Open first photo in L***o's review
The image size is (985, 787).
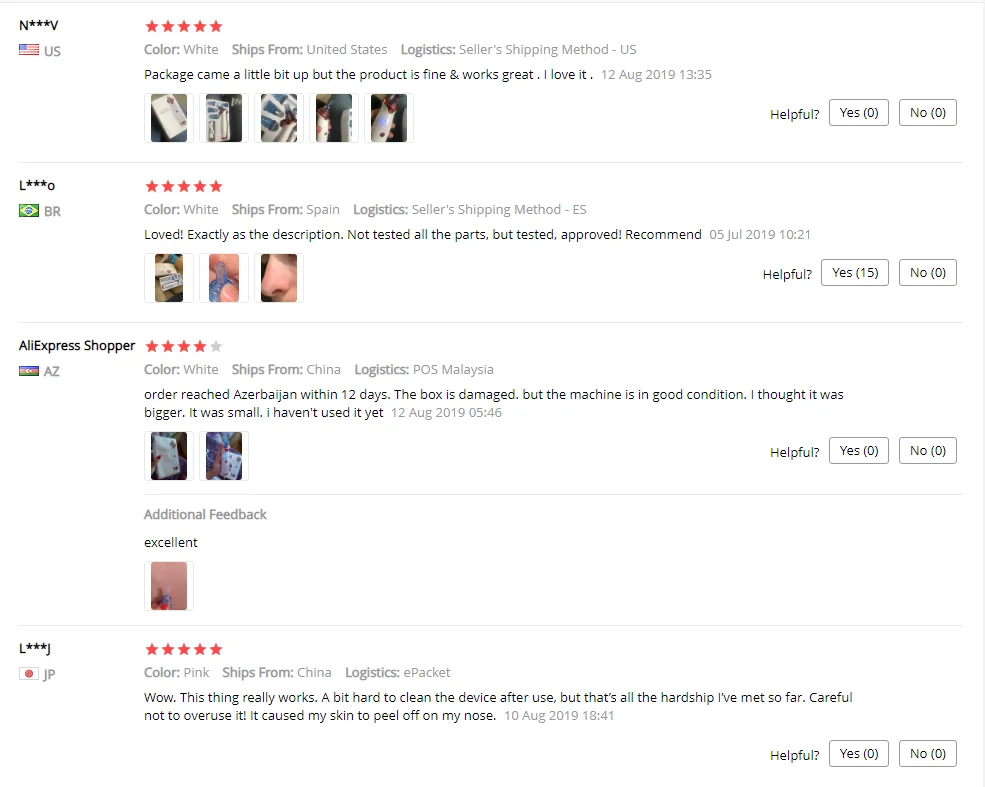169,278
